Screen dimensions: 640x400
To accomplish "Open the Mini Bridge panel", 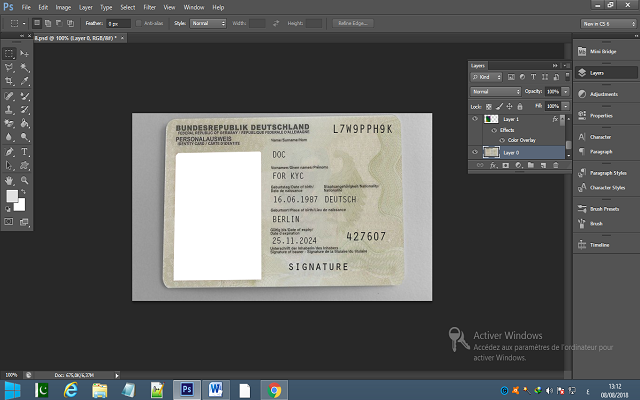I will coord(603,51).
